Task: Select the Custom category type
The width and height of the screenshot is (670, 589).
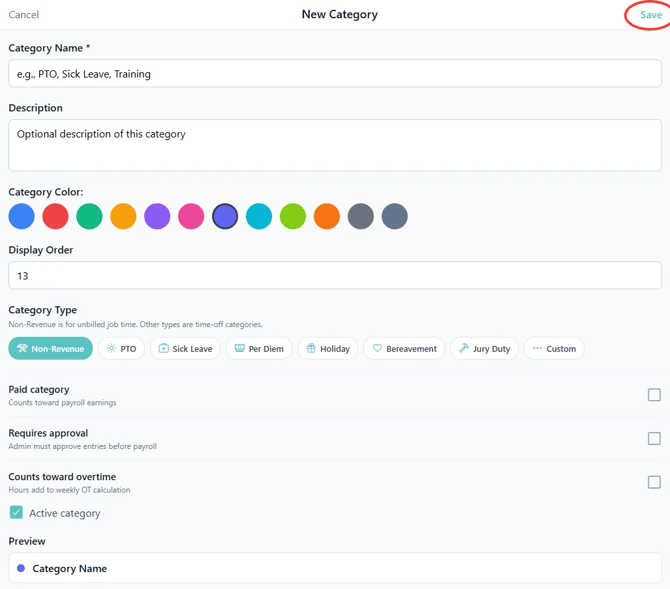Action: 554,348
